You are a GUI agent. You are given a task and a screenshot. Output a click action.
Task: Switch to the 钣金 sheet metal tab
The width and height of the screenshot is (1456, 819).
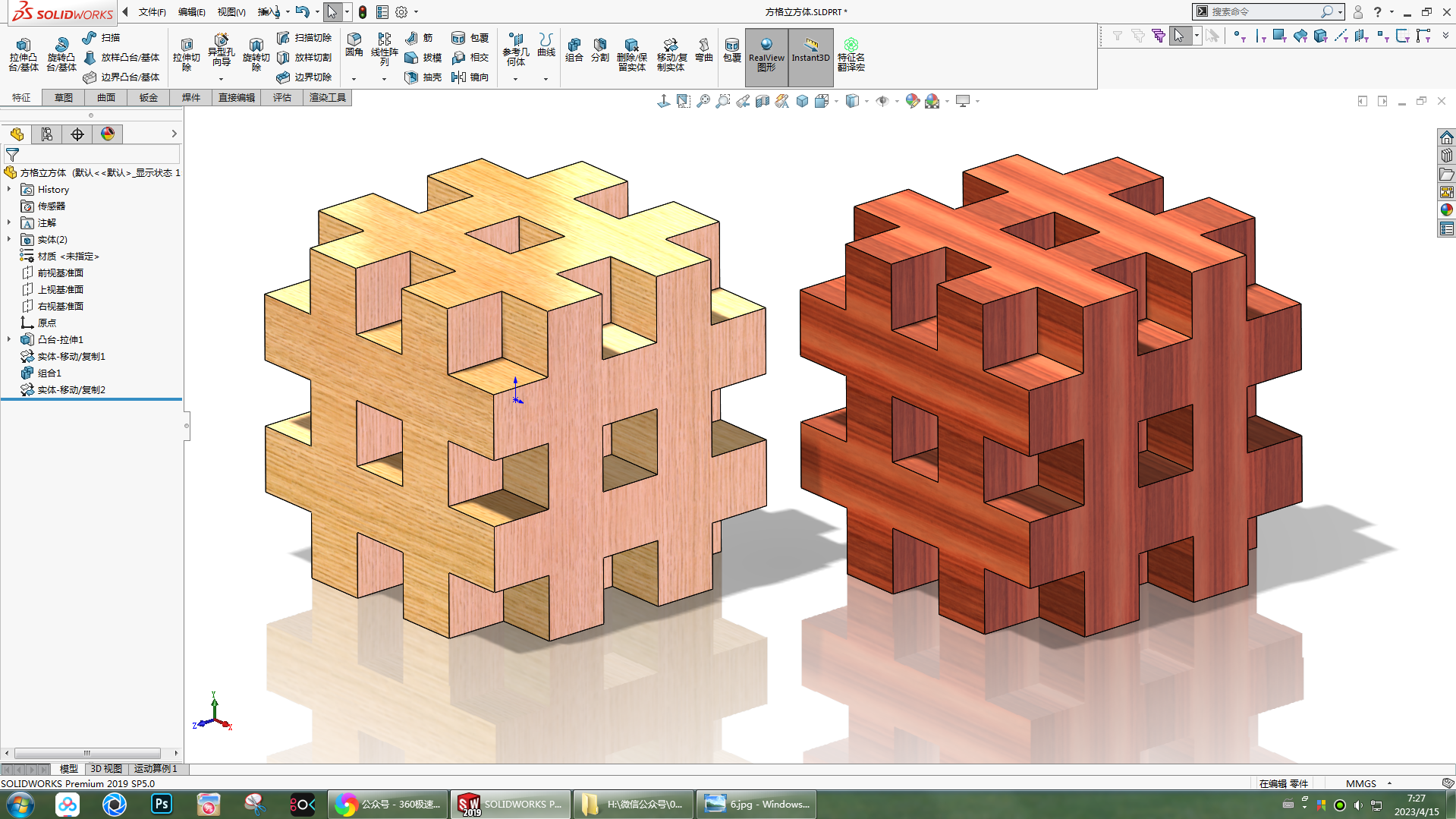149,97
